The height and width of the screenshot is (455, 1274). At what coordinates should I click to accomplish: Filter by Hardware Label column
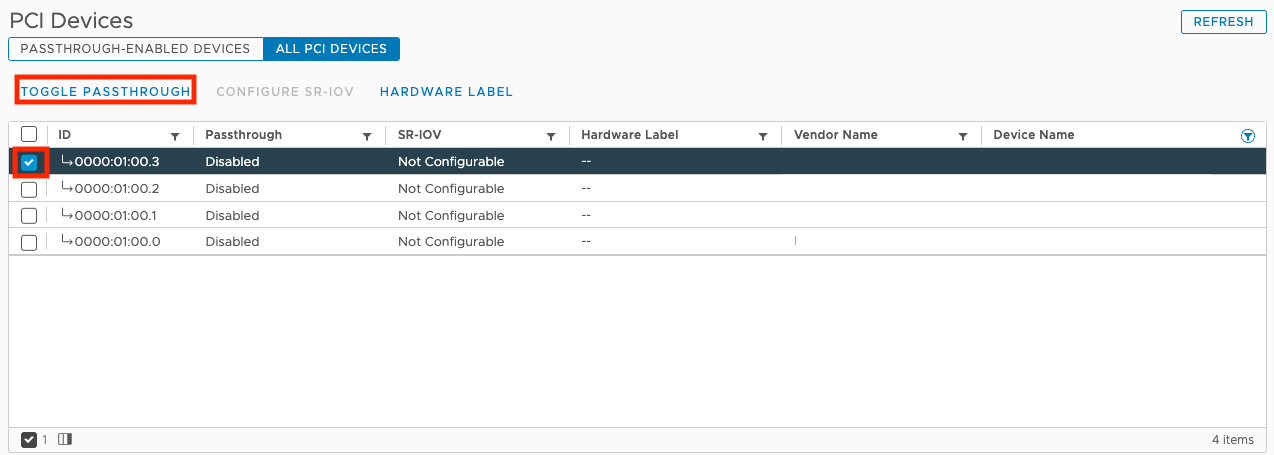click(763, 136)
